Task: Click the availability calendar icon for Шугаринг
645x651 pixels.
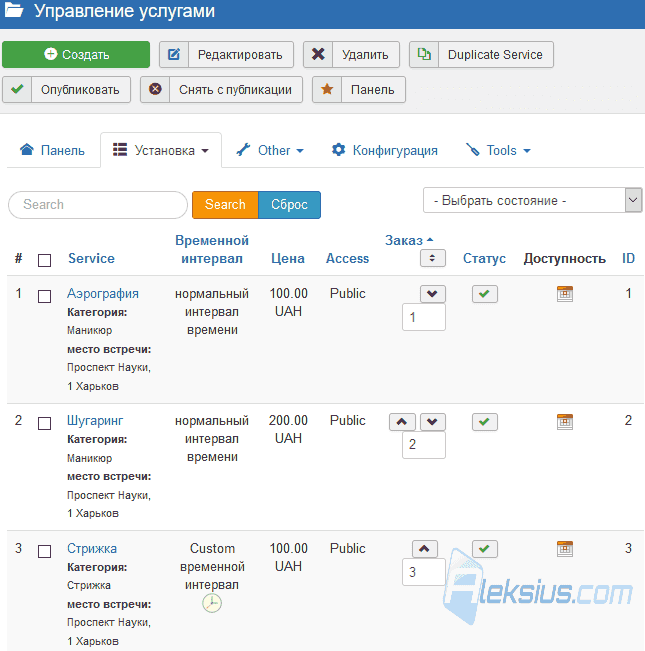Action: [x=564, y=422]
